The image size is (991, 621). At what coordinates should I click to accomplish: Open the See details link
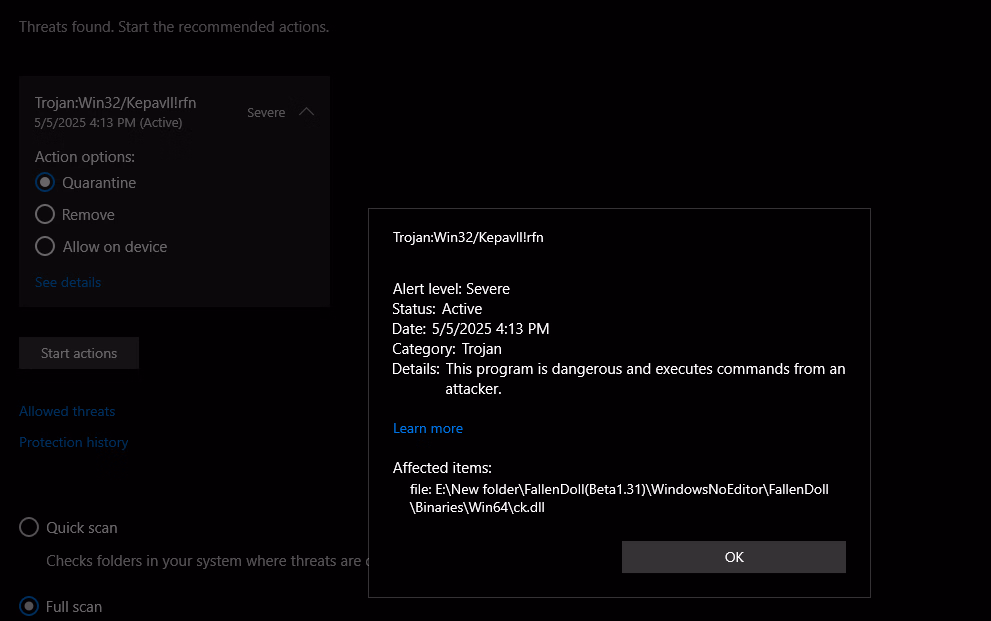[68, 282]
